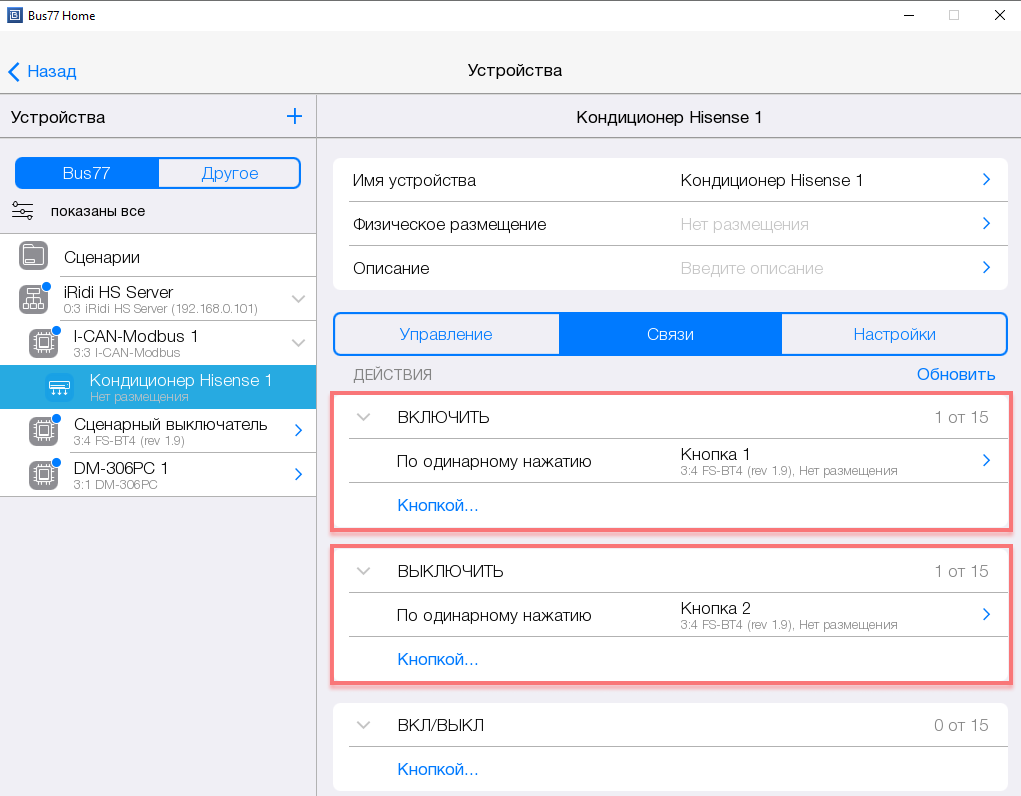This screenshot has width=1021, height=796.
Task: Open the Управление tab
Action: pos(446,334)
